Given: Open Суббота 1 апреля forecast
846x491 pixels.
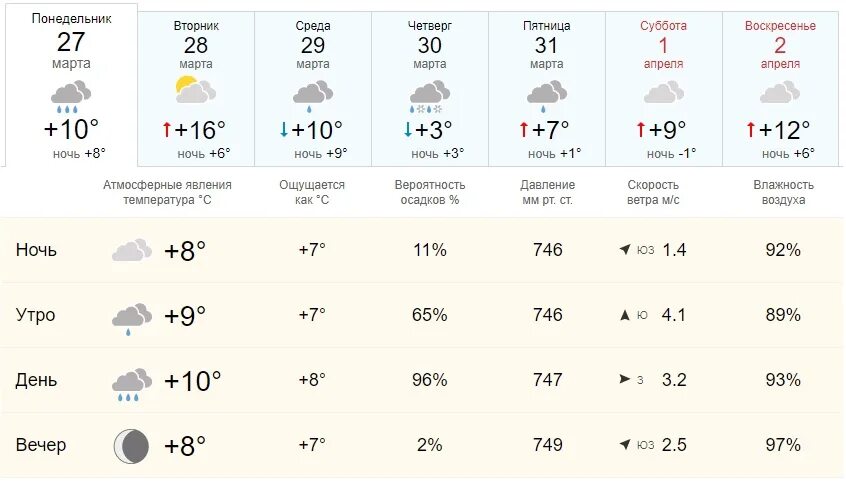Looking at the screenshot, I should point(664,89).
